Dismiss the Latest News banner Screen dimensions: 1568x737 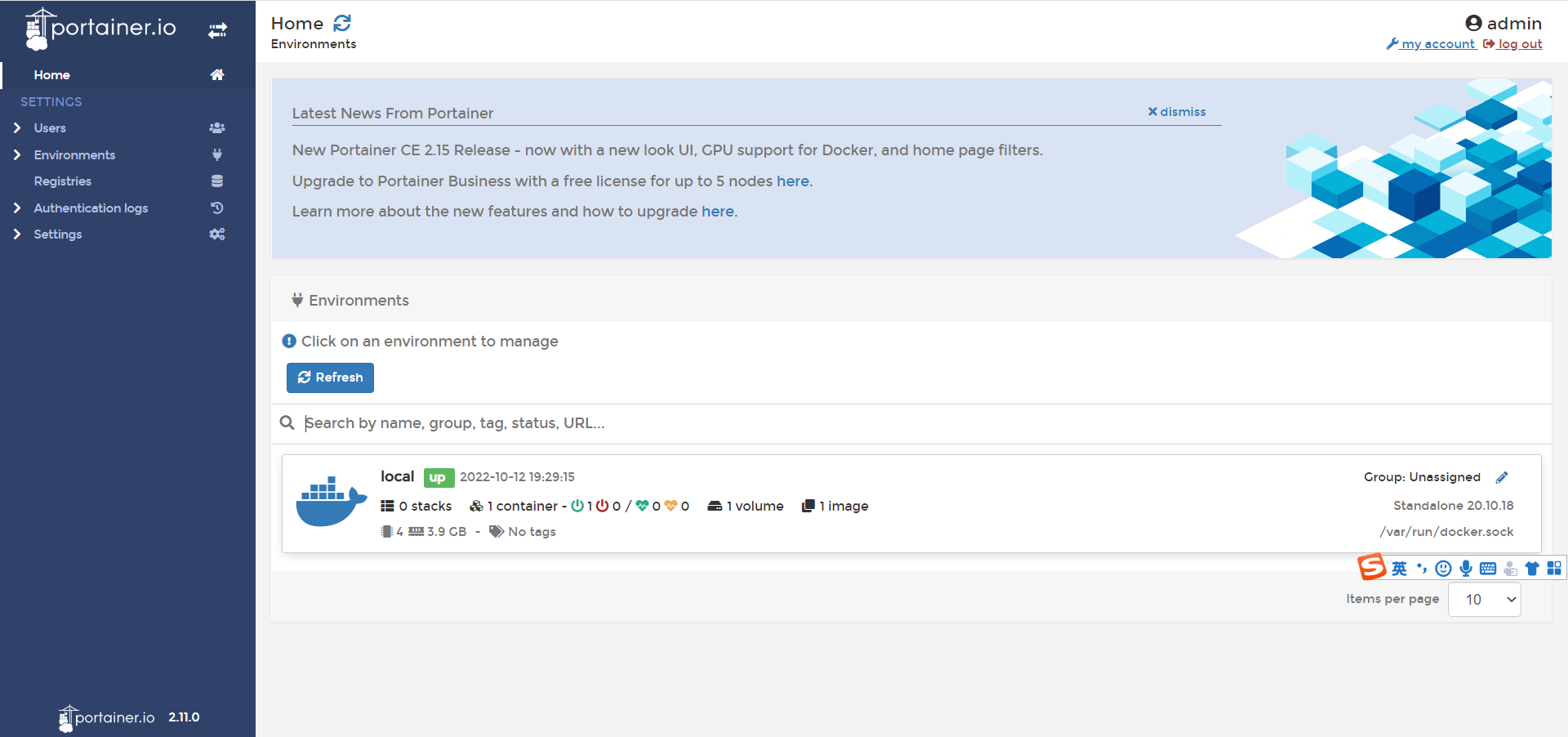pyautogui.click(x=1177, y=112)
